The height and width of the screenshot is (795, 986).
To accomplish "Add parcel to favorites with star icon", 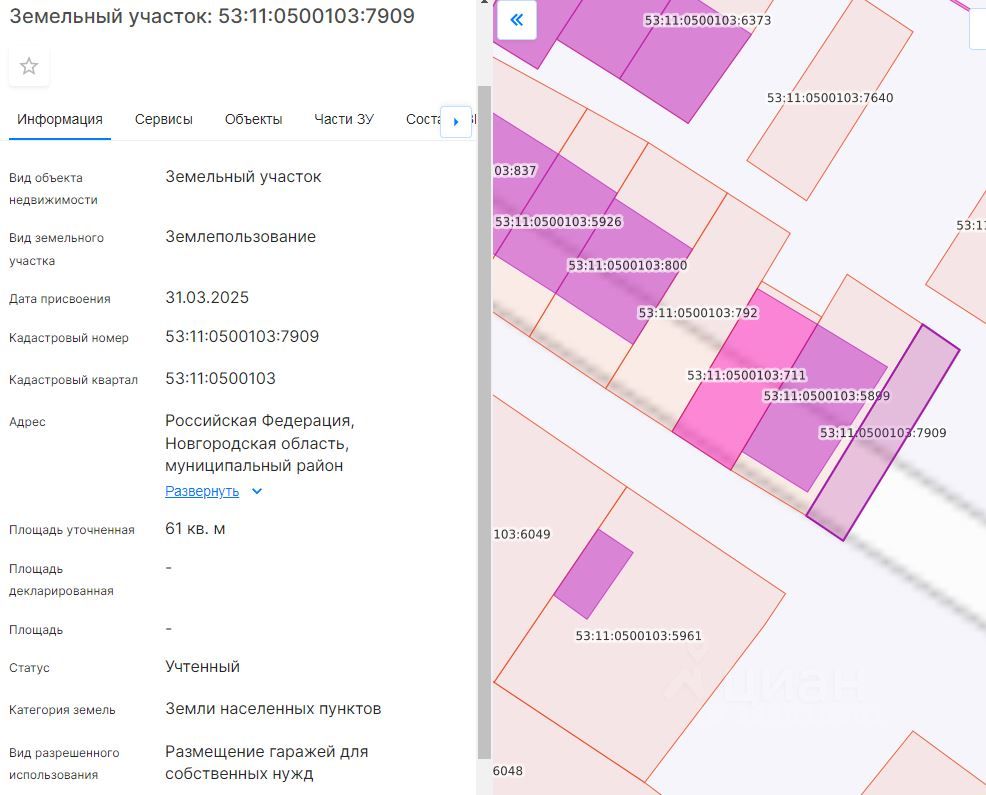I will coord(29,66).
